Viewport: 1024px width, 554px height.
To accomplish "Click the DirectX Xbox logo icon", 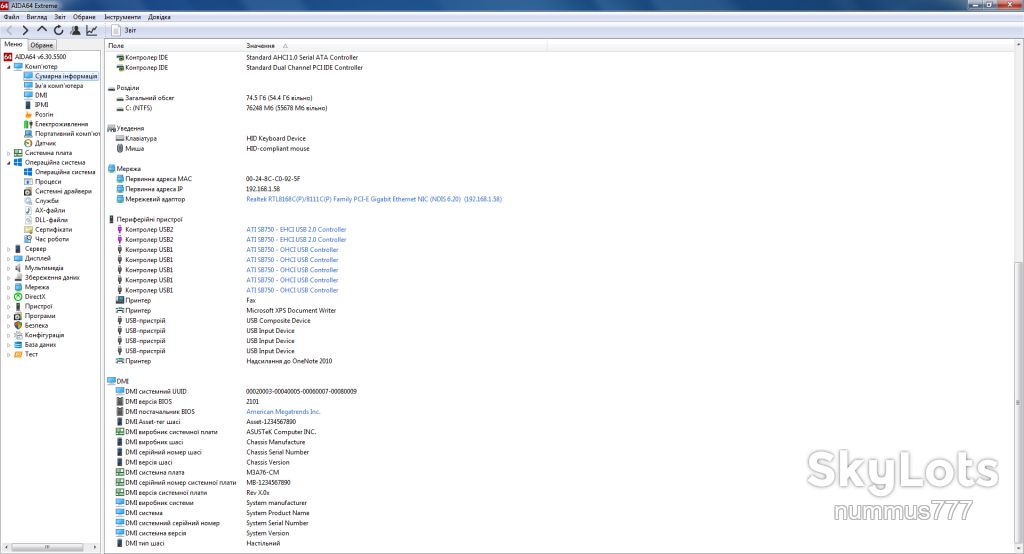I will pyautogui.click(x=18, y=297).
